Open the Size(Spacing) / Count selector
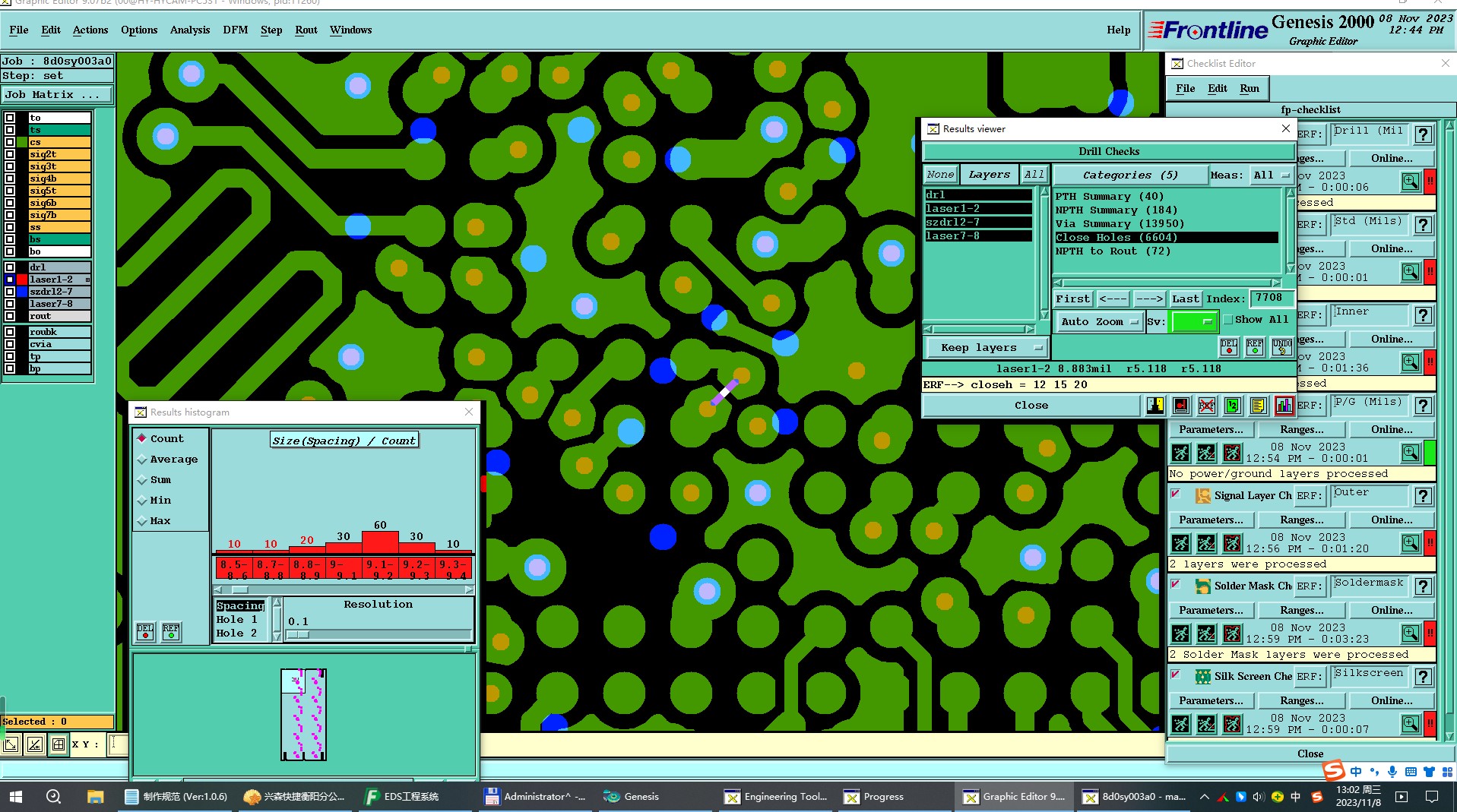Screen dimensions: 1457x812 (x=344, y=441)
